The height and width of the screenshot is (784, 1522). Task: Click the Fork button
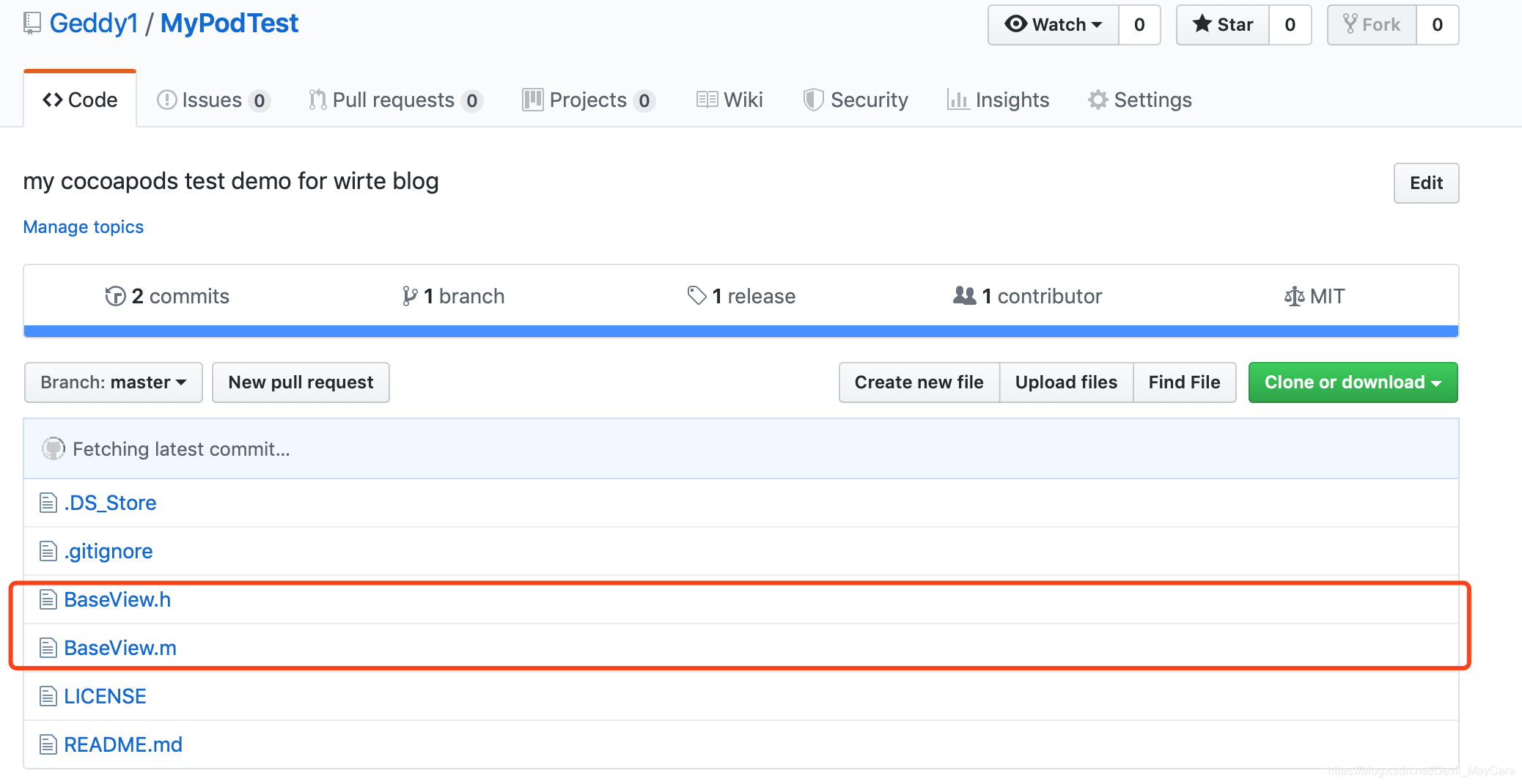point(1372,25)
